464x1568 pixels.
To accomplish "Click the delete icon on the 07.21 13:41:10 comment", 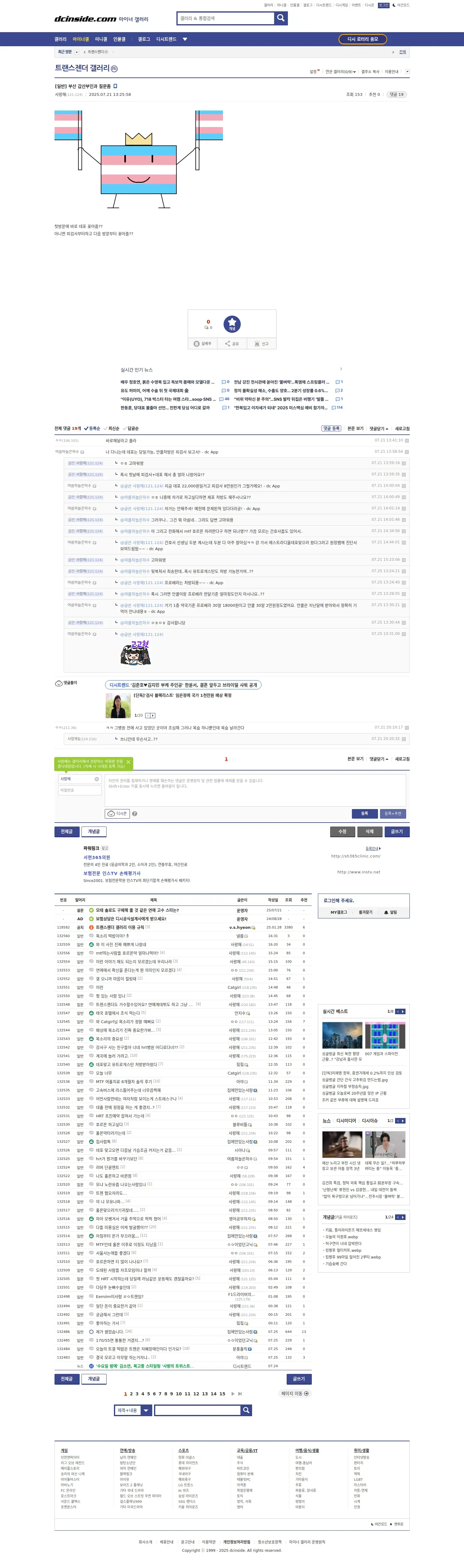I will tap(407, 440).
